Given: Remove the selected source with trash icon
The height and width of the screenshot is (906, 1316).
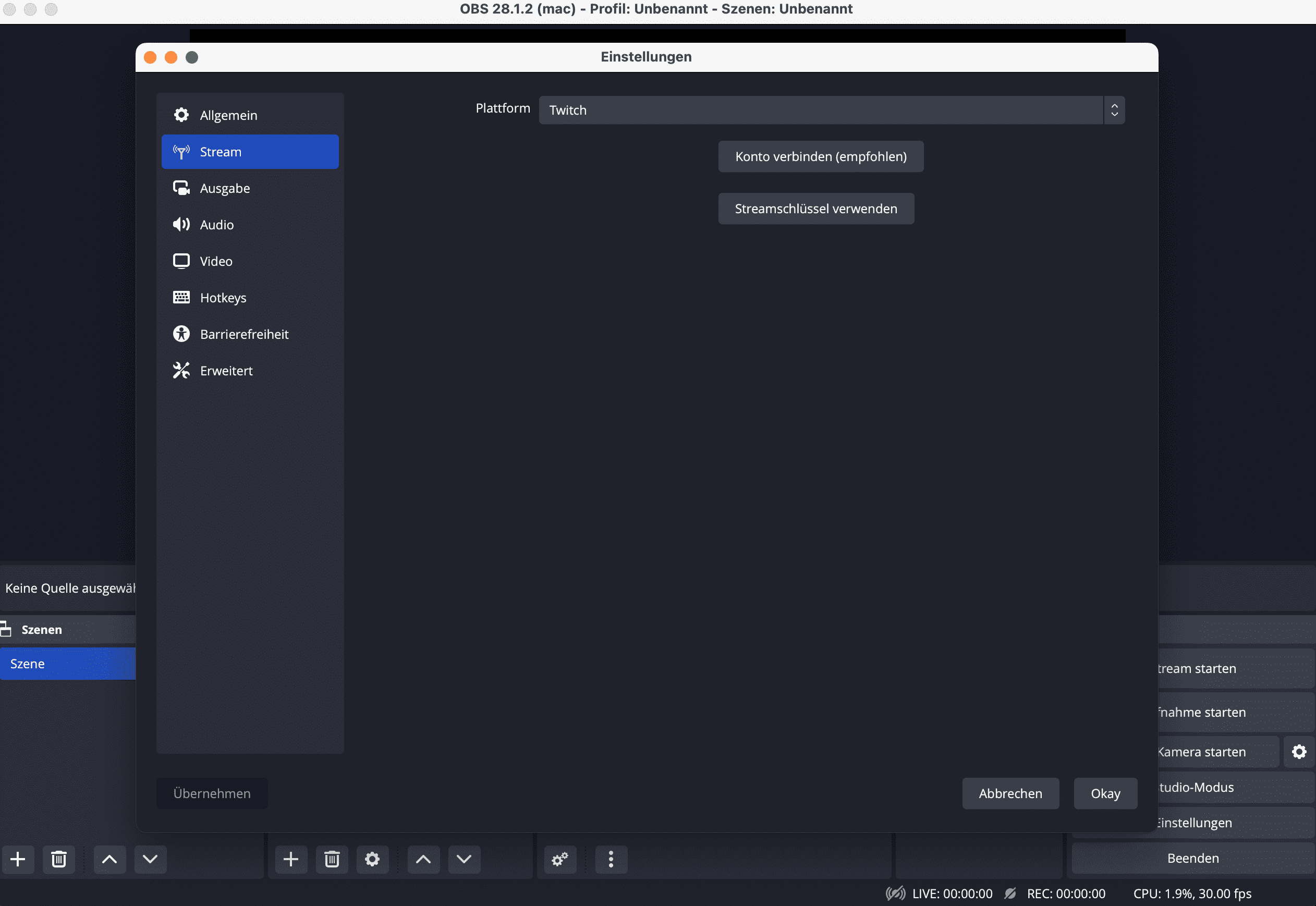Looking at the screenshot, I should (332, 860).
